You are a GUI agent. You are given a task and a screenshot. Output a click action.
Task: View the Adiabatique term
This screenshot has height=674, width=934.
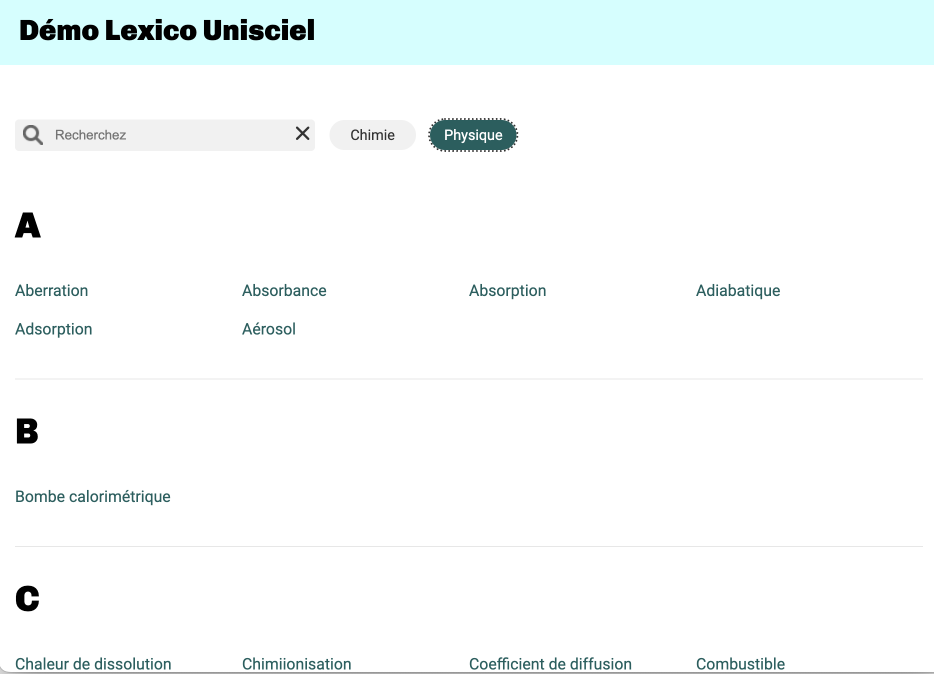coord(737,291)
